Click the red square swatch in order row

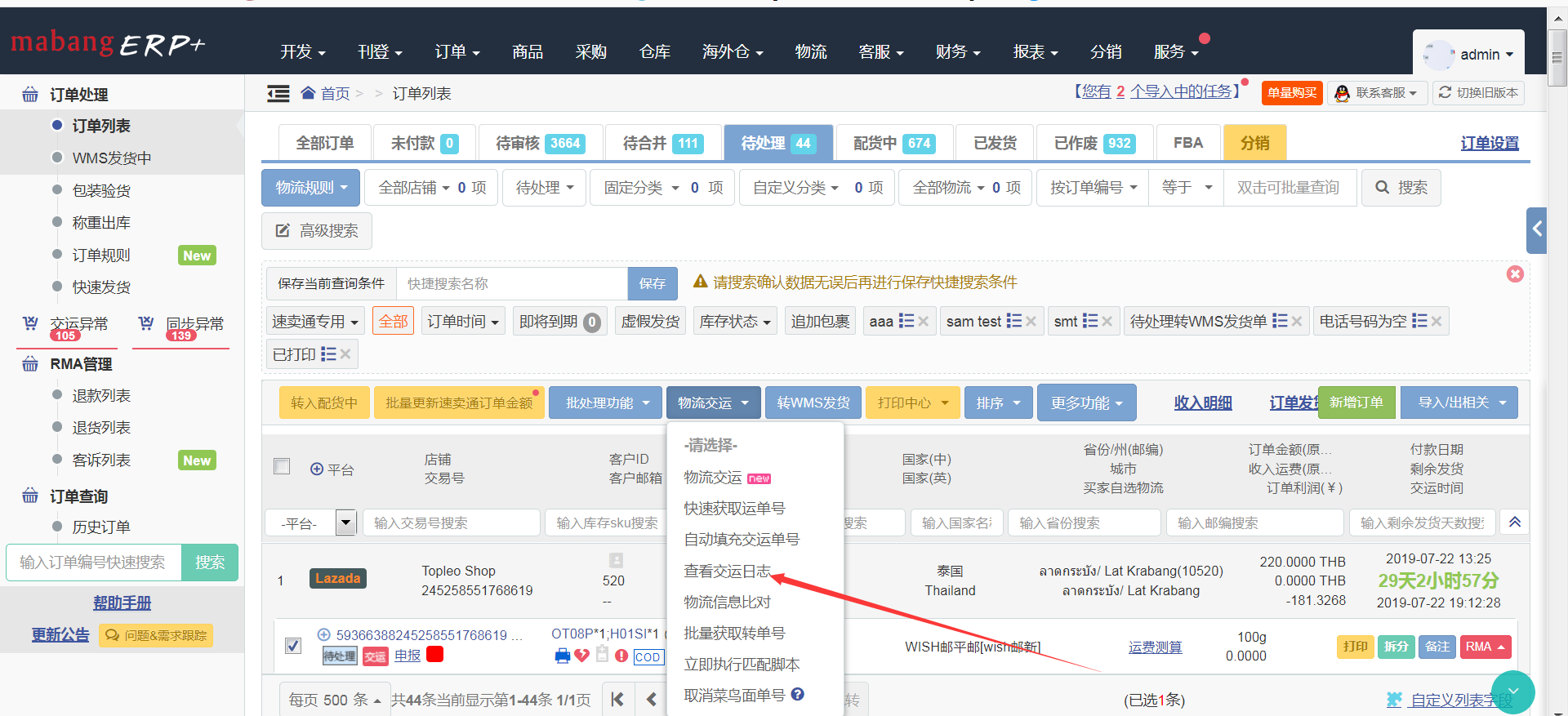[435, 654]
